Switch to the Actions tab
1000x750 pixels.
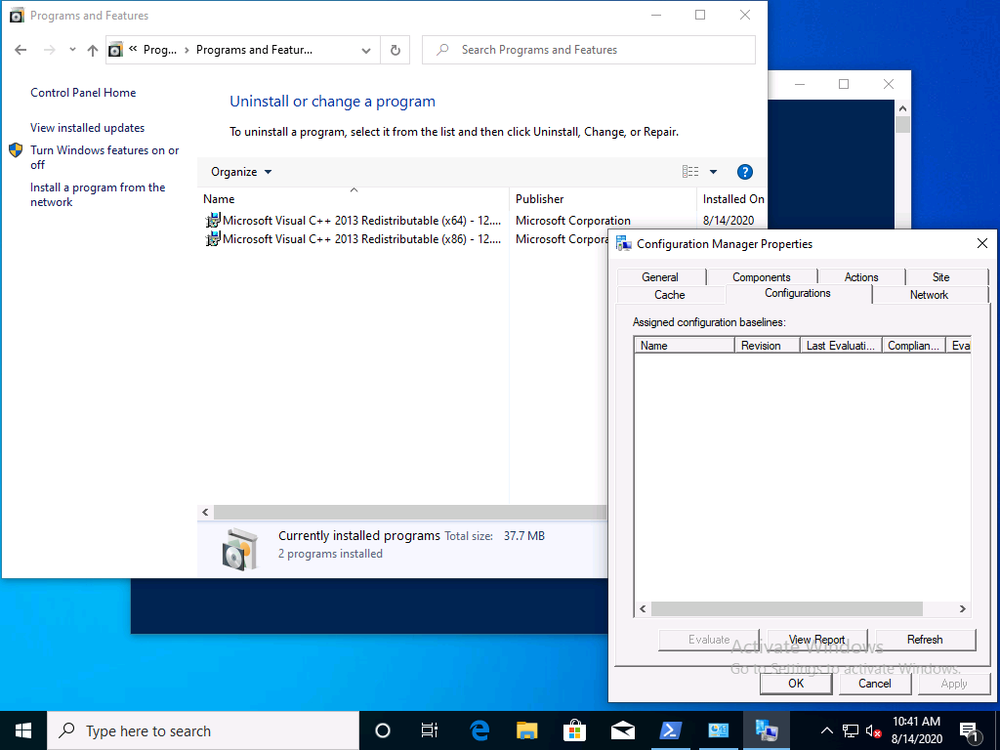(x=861, y=277)
